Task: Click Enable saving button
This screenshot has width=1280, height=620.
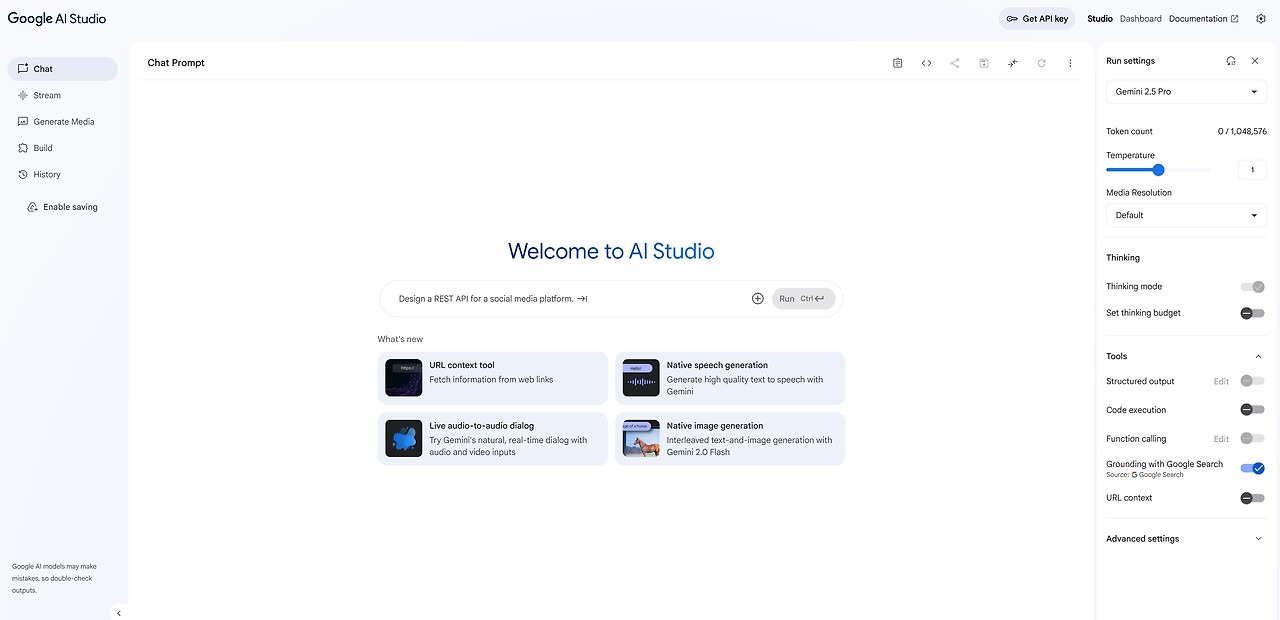Action: point(63,207)
